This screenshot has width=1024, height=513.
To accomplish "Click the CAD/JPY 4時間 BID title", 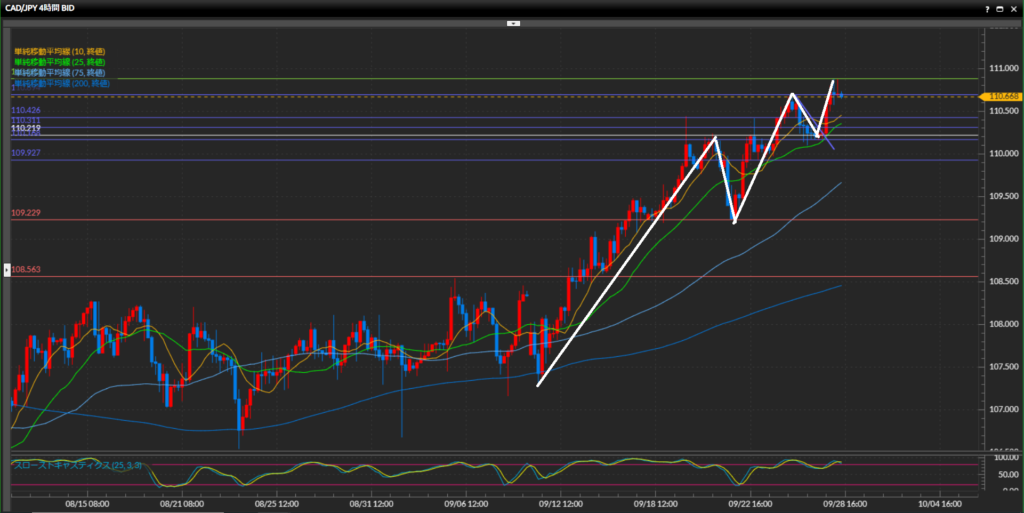I will pyautogui.click(x=45, y=7).
